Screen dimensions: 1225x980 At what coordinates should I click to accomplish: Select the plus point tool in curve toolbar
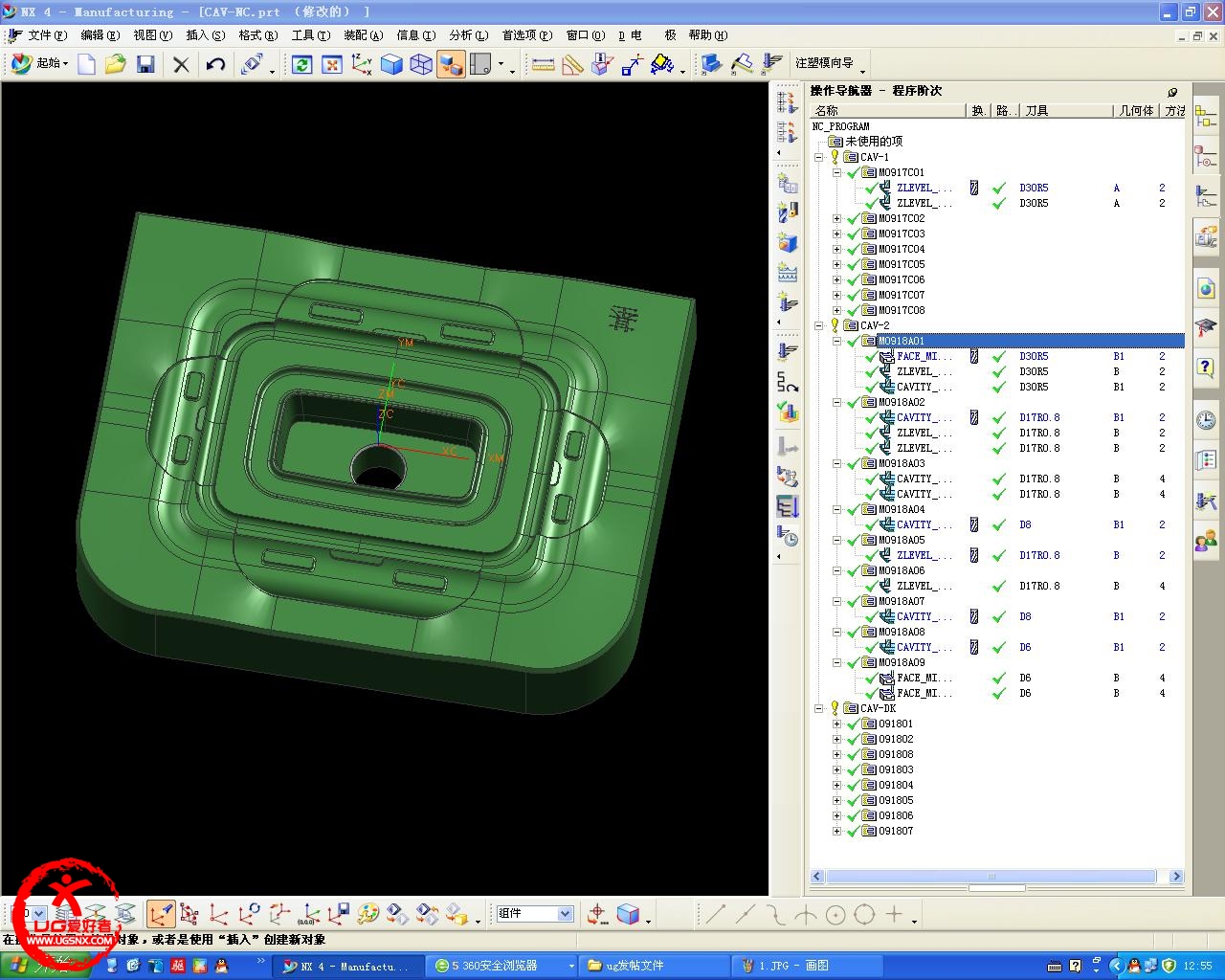(x=894, y=914)
